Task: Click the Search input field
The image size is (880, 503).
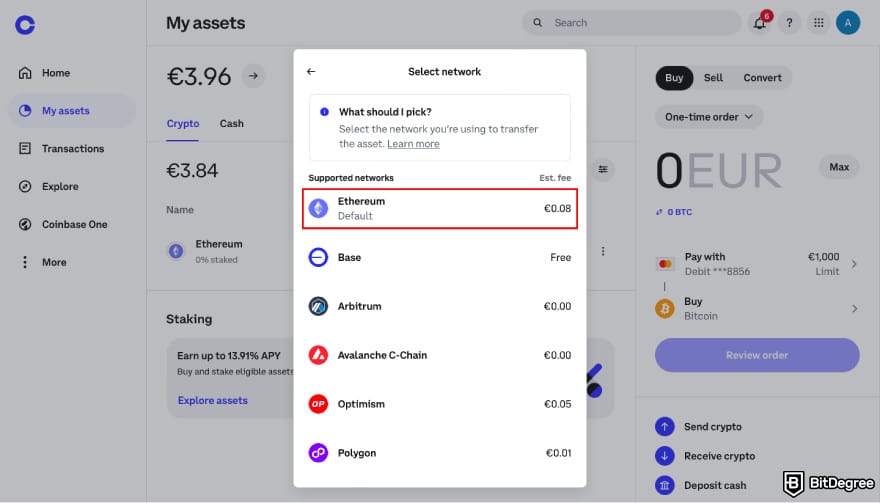Action: coord(631,23)
